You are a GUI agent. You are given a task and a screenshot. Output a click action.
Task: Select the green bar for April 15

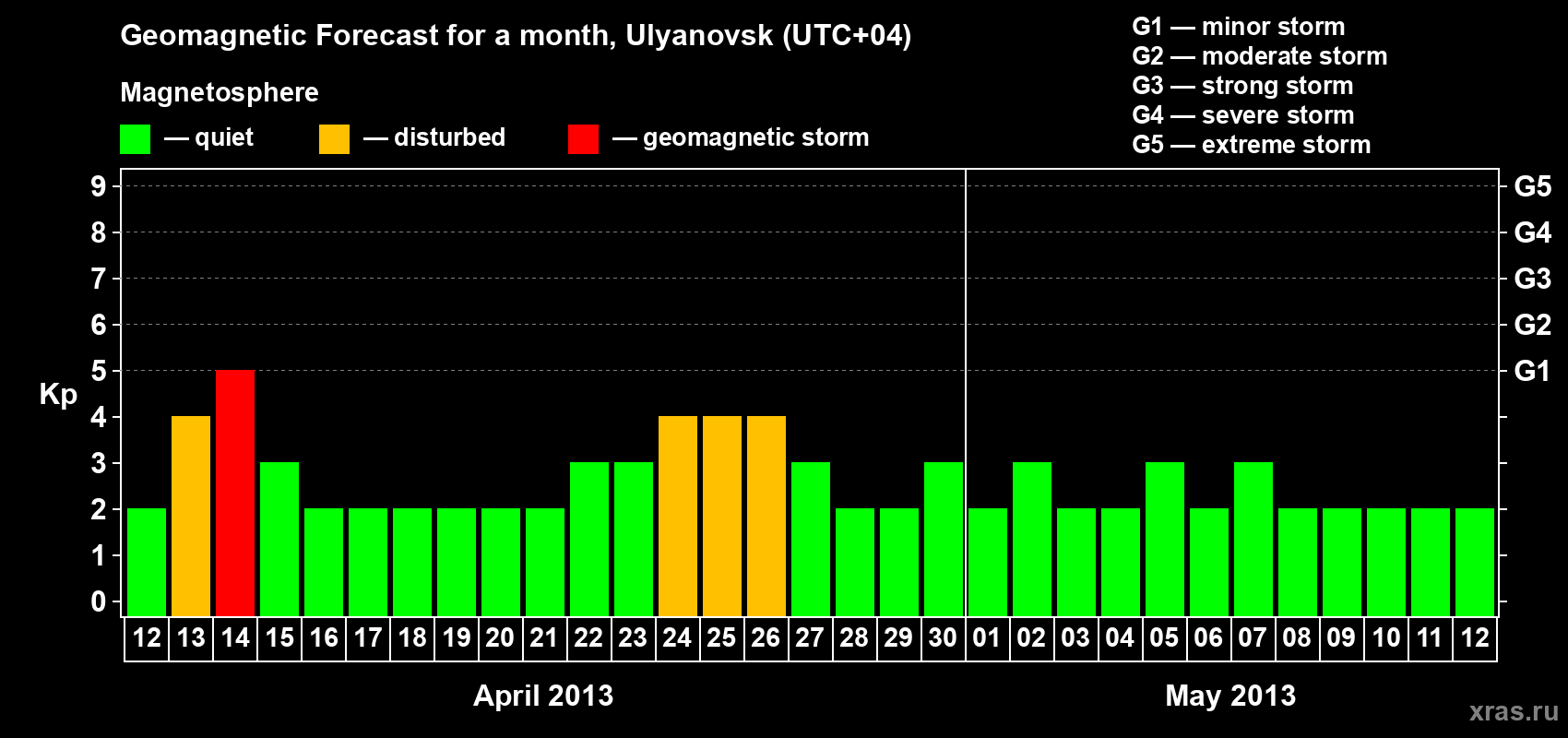279,539
